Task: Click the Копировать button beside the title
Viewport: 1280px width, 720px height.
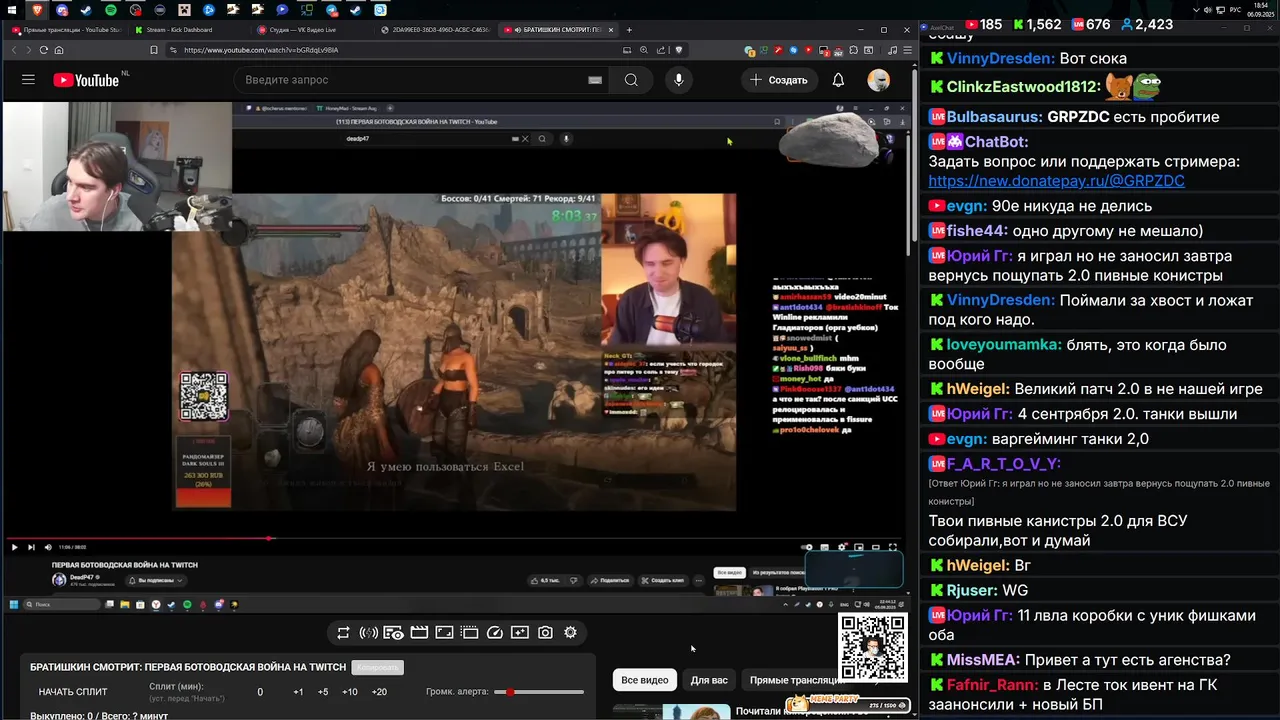Action: (377, 667)
